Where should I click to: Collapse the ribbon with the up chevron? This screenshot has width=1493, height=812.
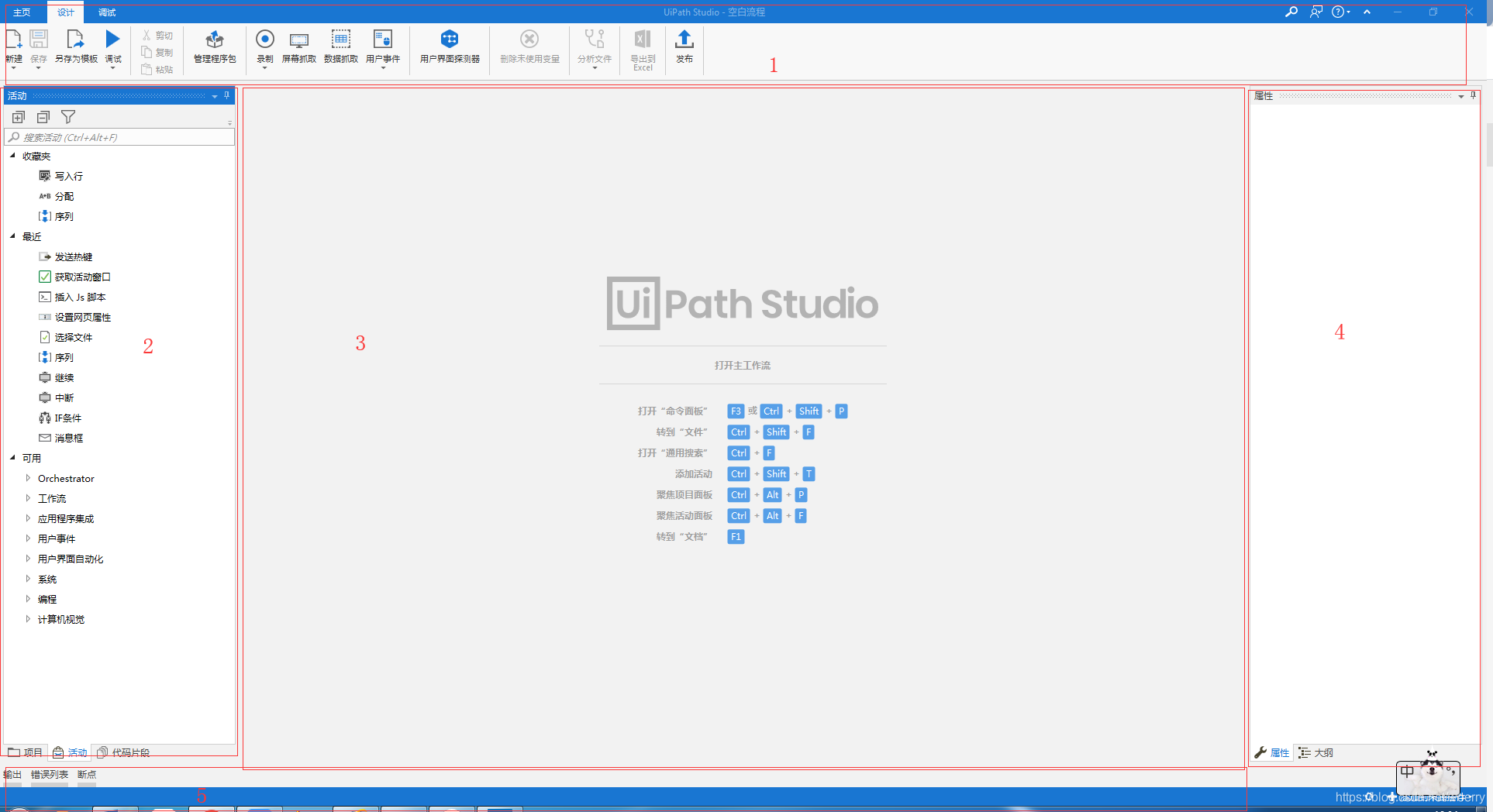(x=1367, y=12)
